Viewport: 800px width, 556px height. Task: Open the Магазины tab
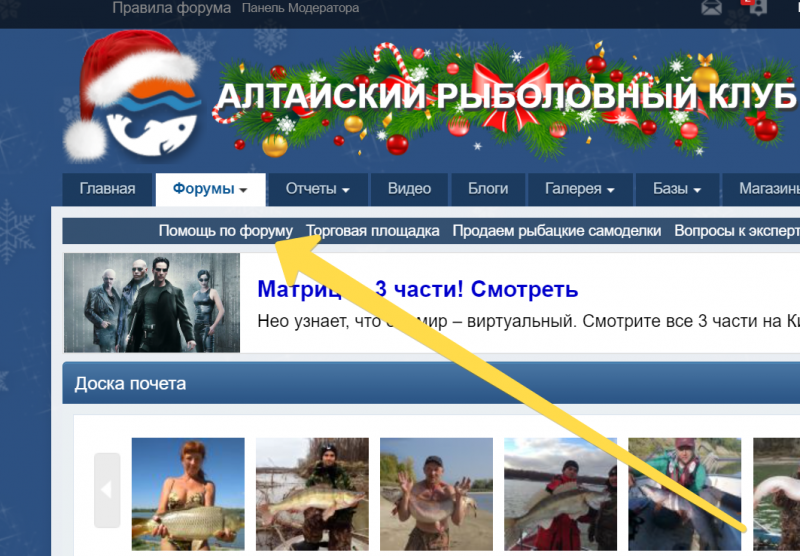[x=768, y=189]
